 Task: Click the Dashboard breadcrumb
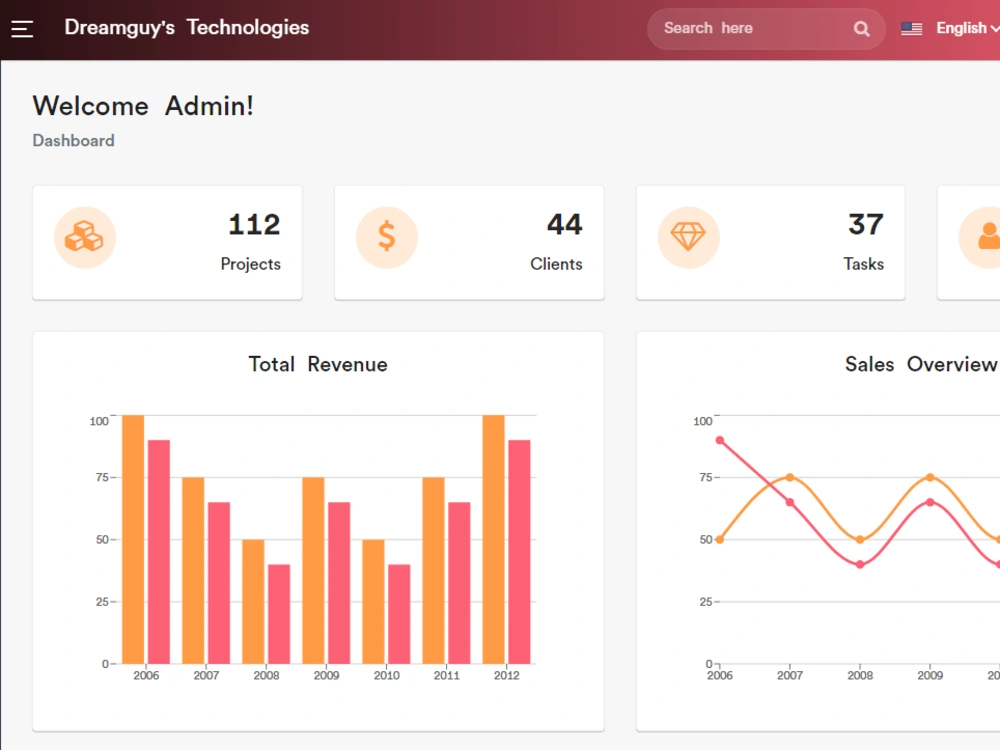coord(73,140)
